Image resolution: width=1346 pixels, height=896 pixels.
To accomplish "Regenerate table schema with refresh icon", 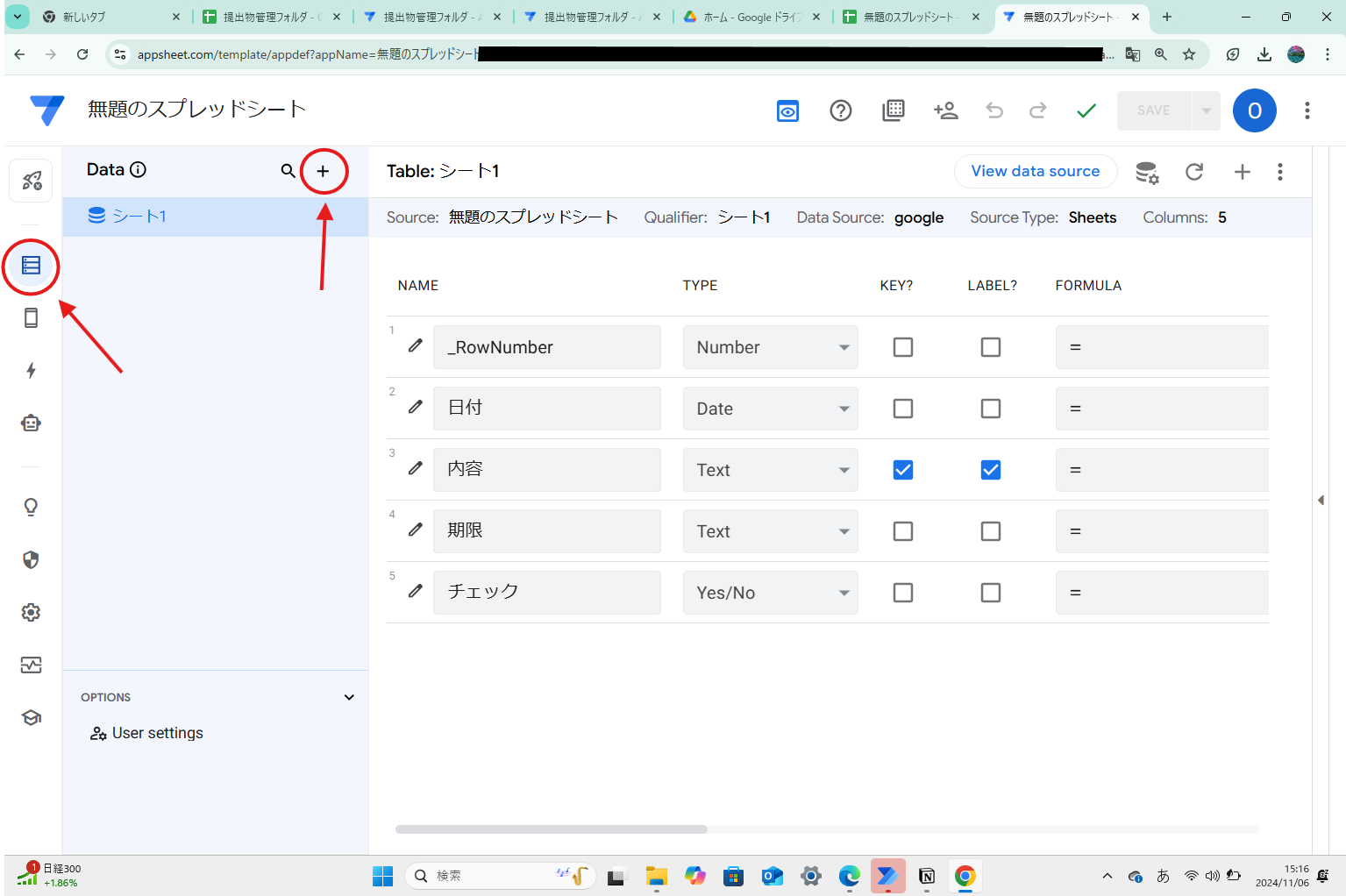I will click(1194, 172).
